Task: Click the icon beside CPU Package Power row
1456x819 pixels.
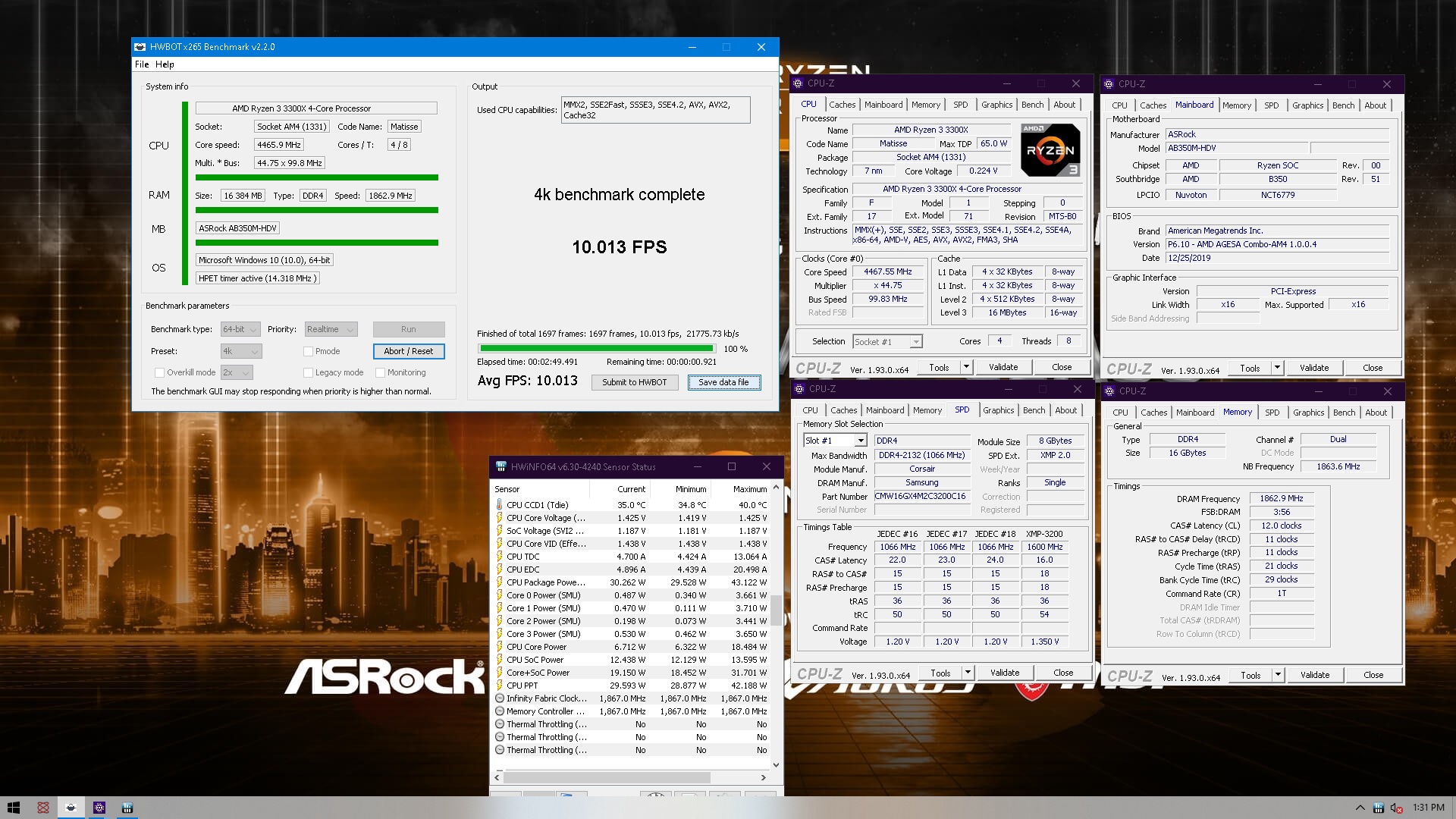Action: pyautogui.click(x=499, y=582)
